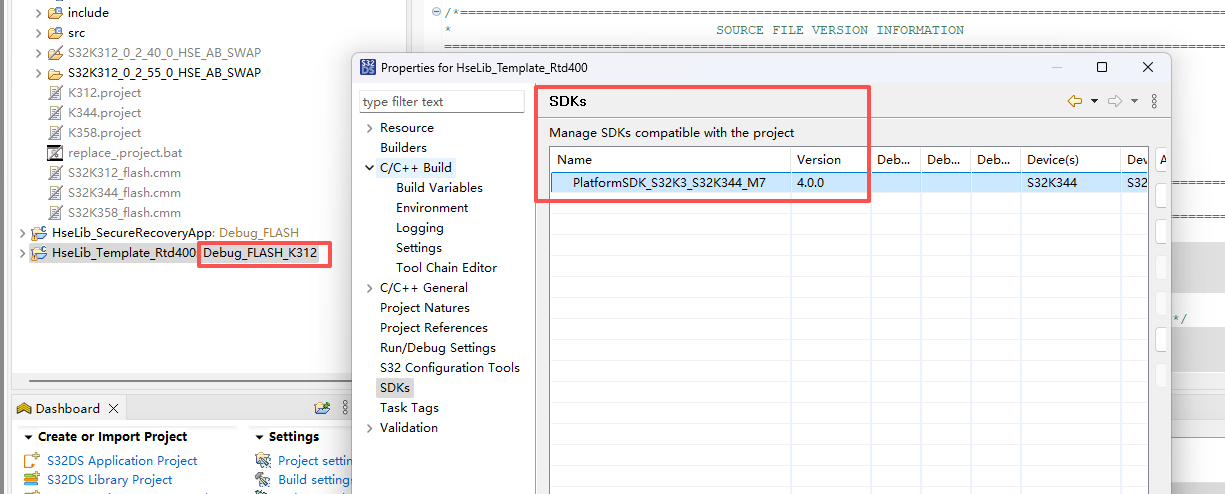Click the 'type filter text' search field

[x=442, y=102]
